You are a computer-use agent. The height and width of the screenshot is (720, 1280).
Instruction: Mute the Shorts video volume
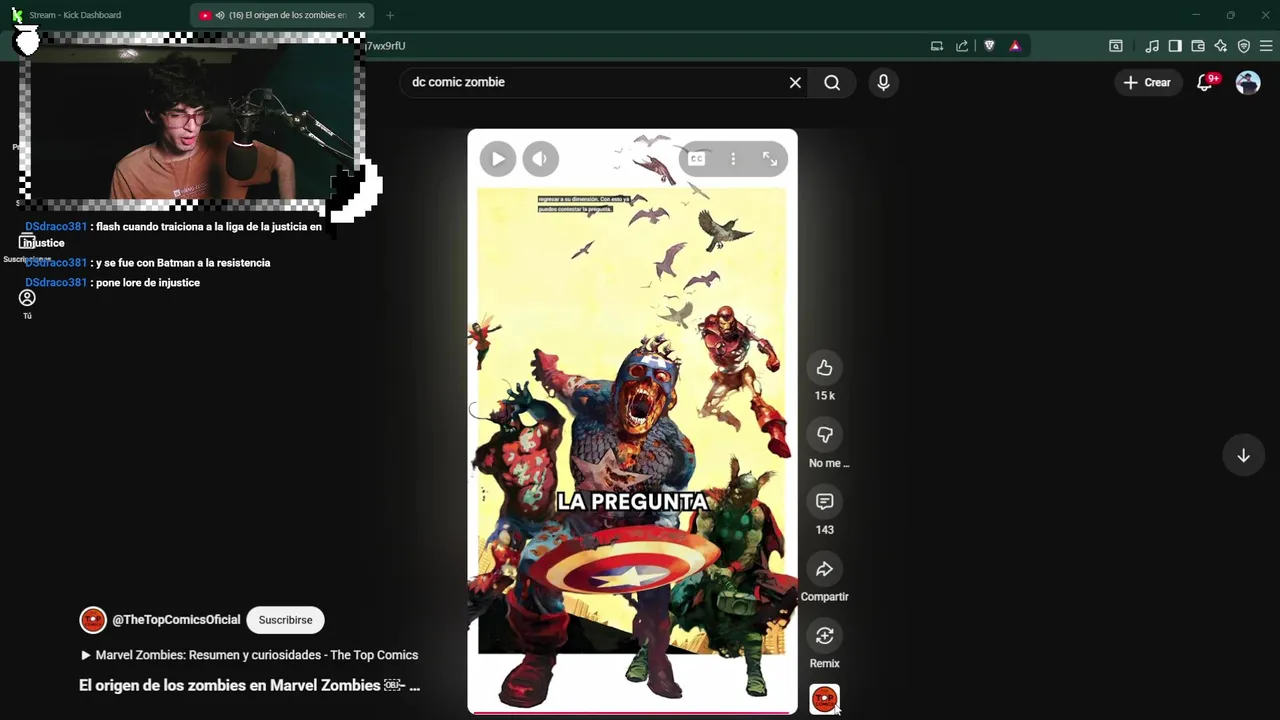540,158
